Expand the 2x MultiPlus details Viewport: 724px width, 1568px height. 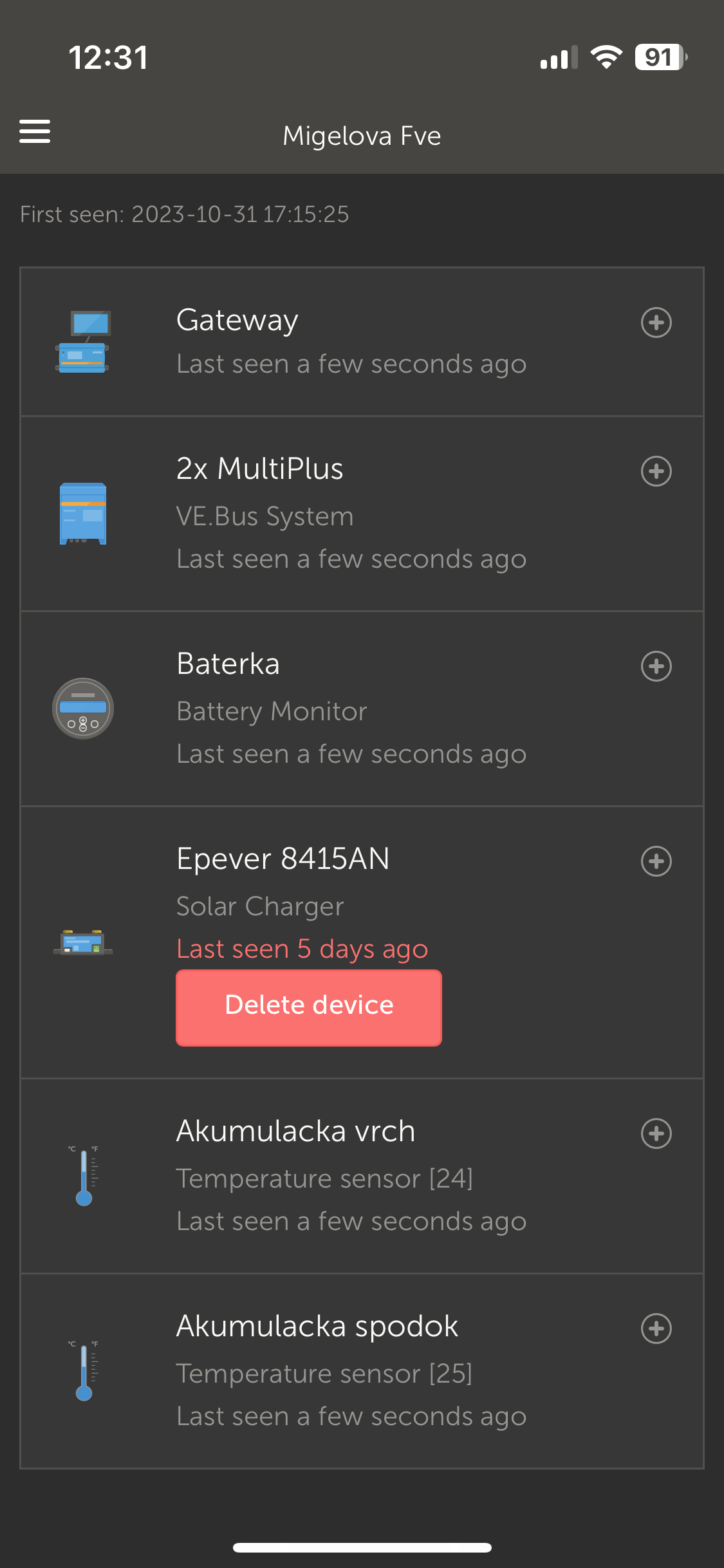[656, 471]
